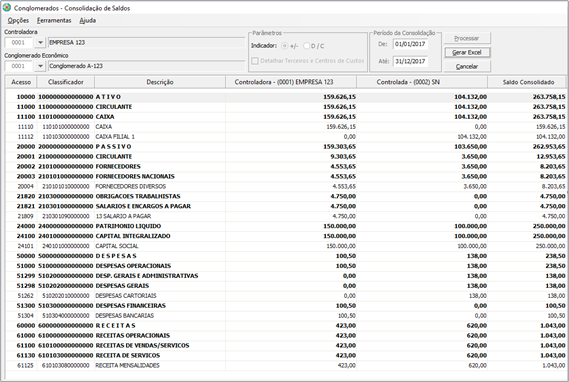Select the FORNECEDORES DIVERSOS row
Viewport: 569px width, 382px height.
286,186
